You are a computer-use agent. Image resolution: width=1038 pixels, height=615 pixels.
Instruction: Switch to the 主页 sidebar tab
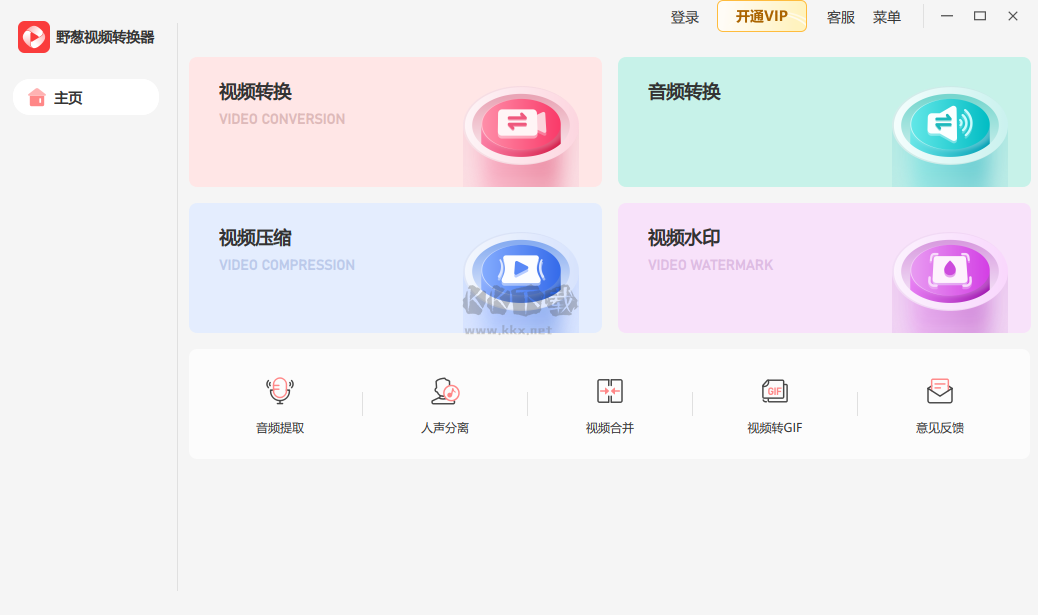click(85, 97)
